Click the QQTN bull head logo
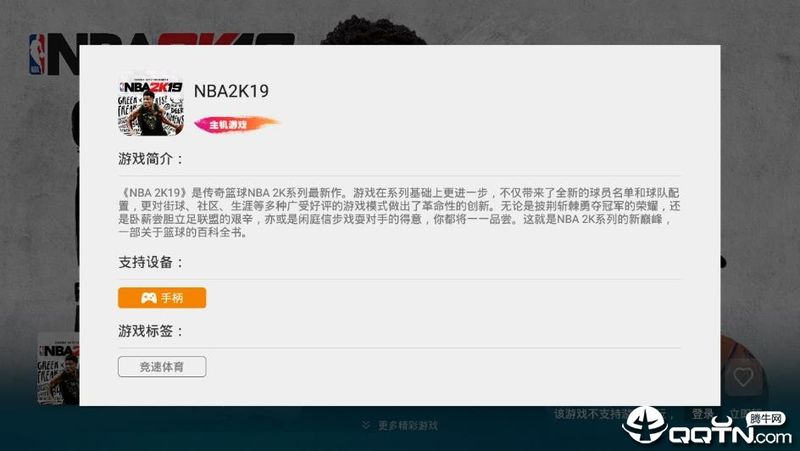The height and width of the screenshot is (451, 800). click(x=644, y=425)
